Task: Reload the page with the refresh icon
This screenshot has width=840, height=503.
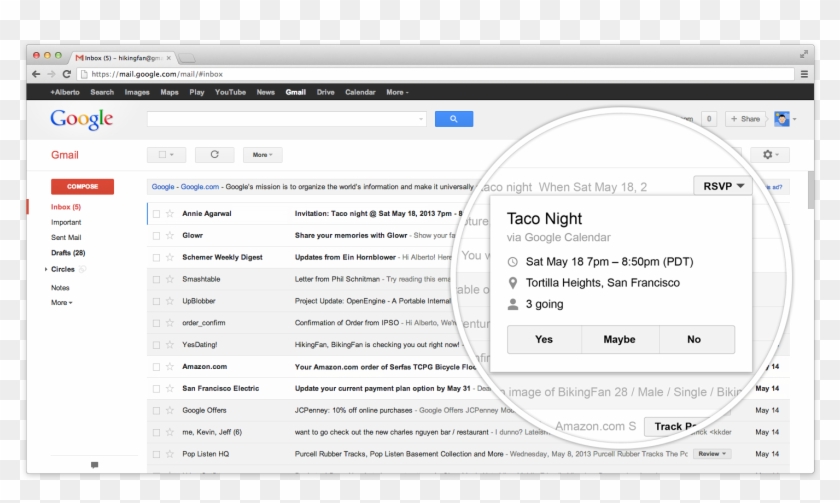Action: pos(66,74)
